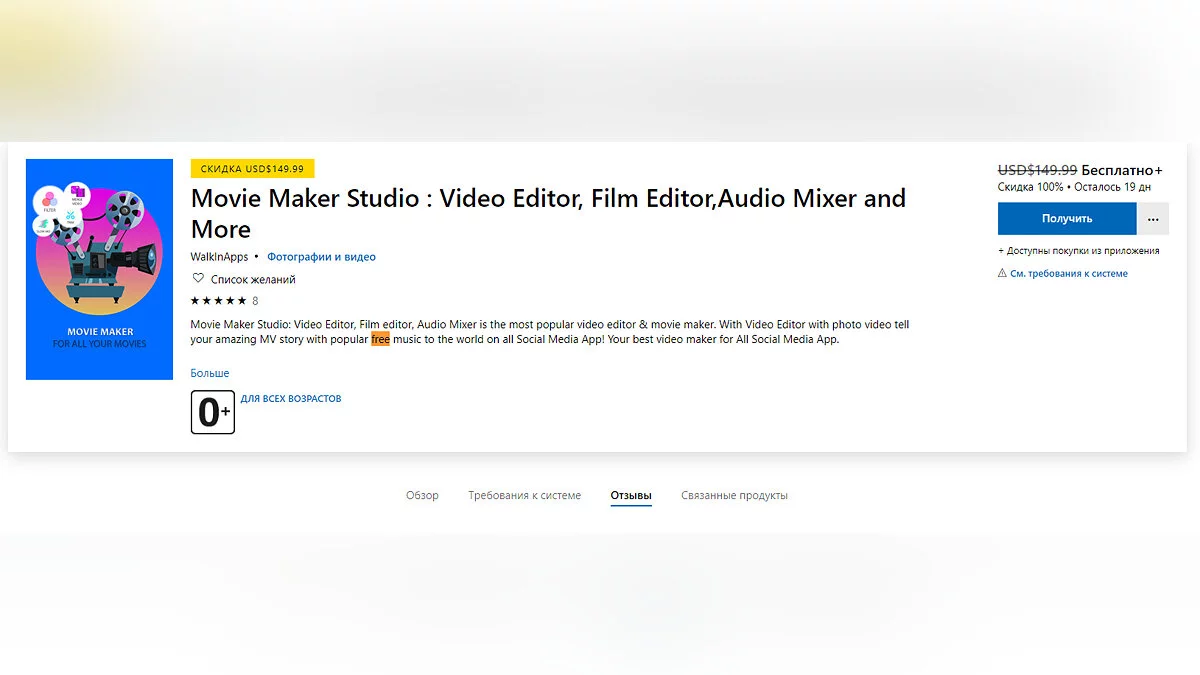
Task: Click the 0+ age rating badge
Action: pyautogui.click(x=213, y=412)
